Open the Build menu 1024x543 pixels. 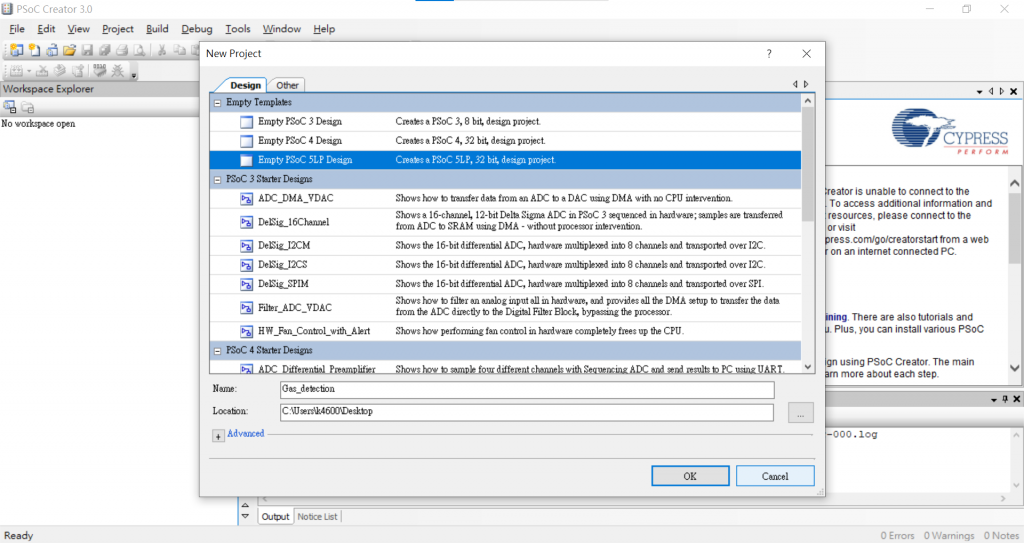157,29
